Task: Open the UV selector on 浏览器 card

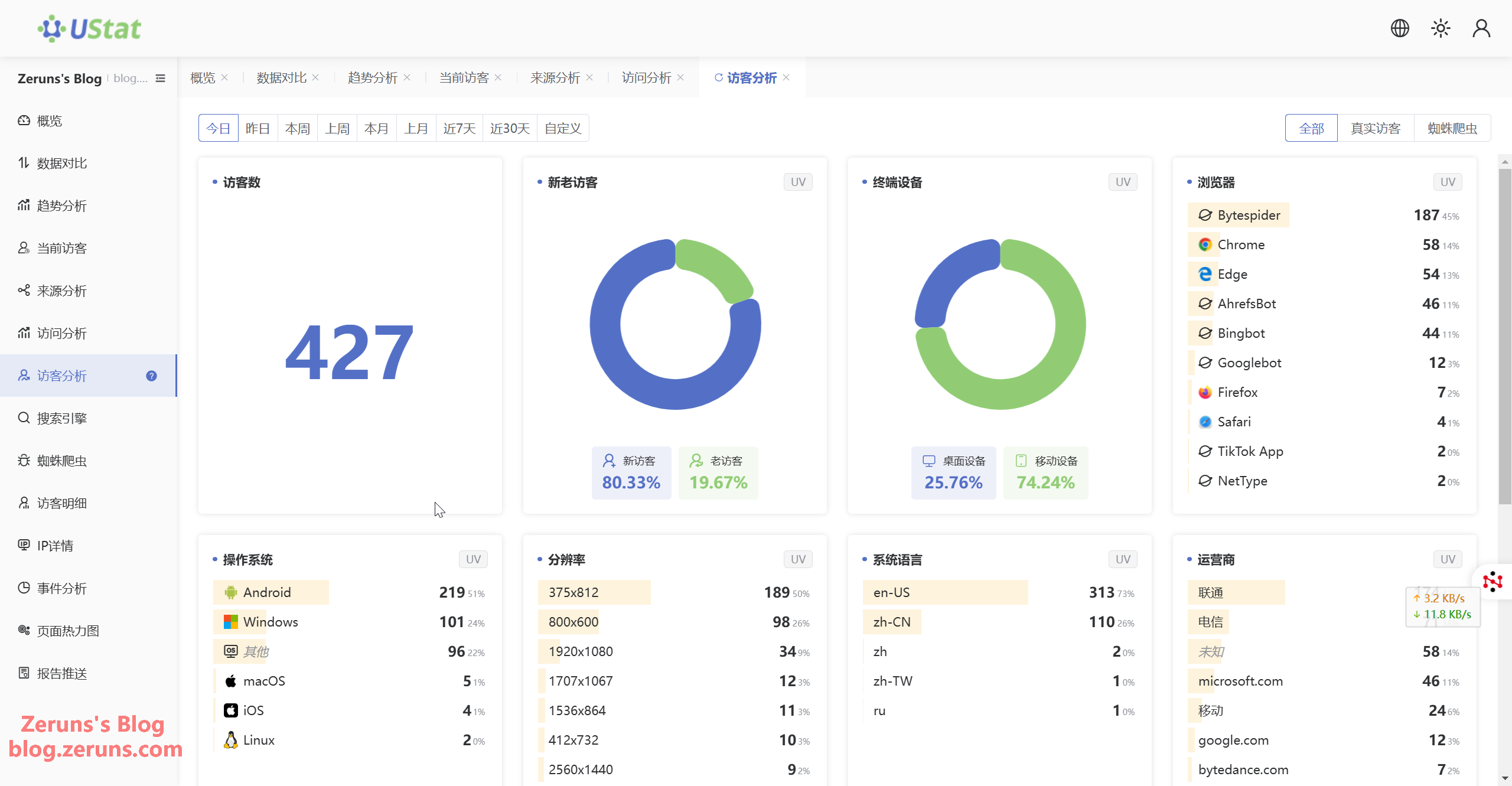Action: (x=1448, y=182)
